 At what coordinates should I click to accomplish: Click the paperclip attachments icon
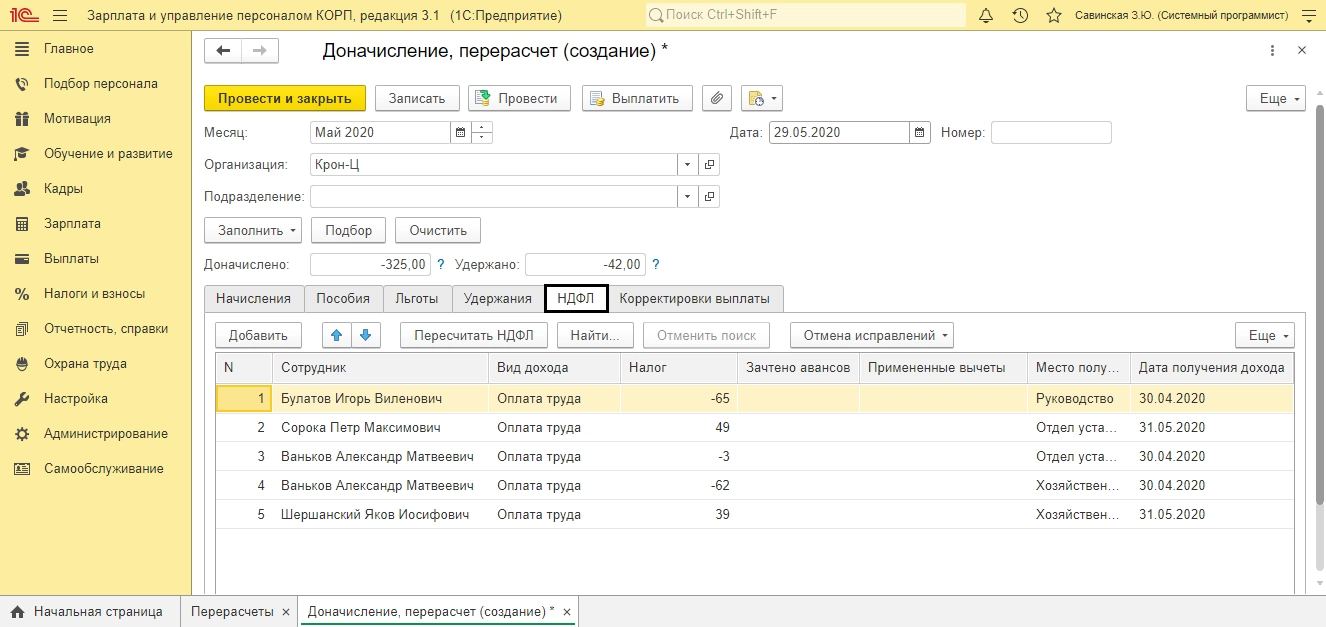[x=716, y=98]
